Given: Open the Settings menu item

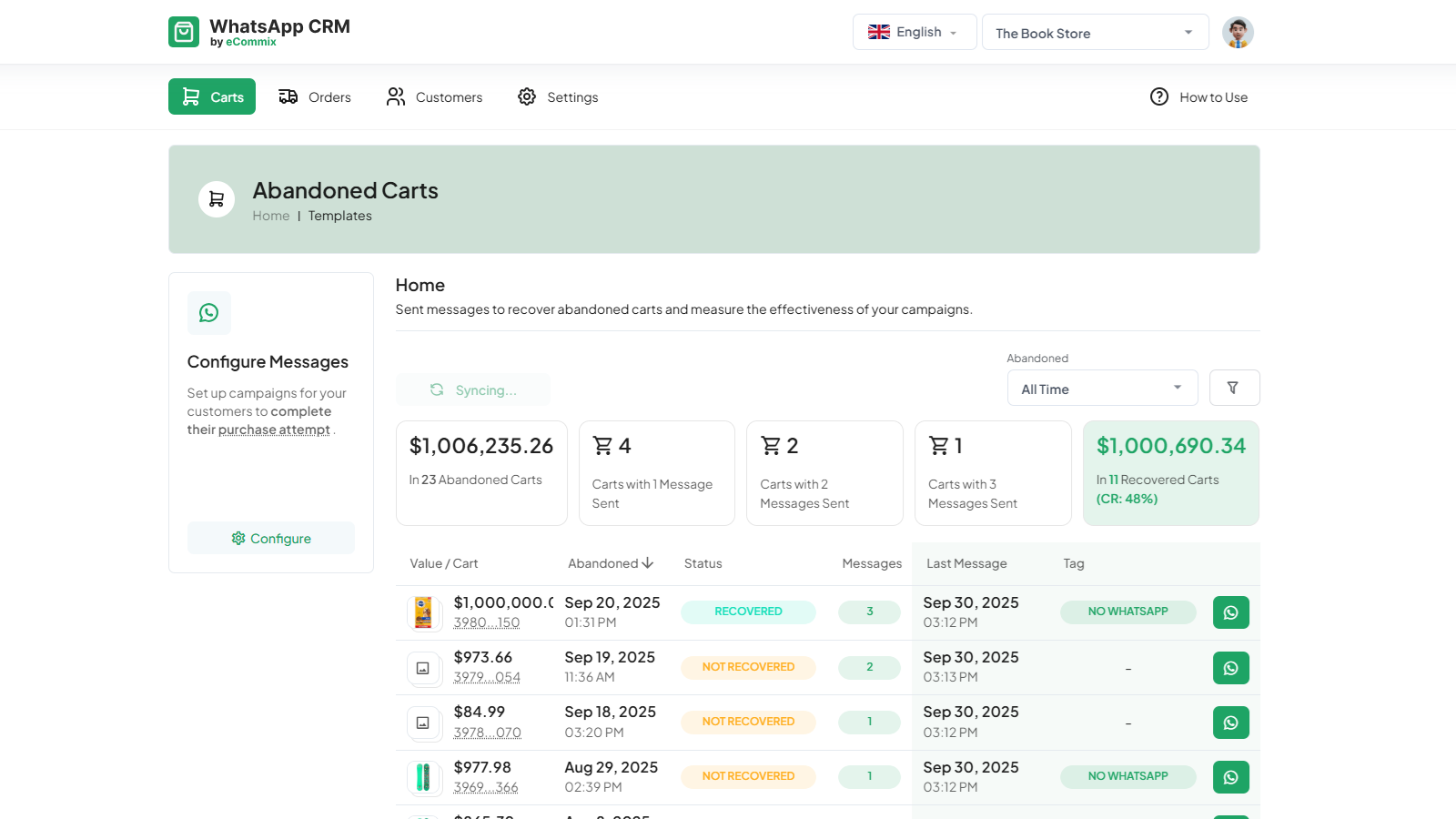Looking at the screenshot, I should pyautogui.click(x=558, y=97).
